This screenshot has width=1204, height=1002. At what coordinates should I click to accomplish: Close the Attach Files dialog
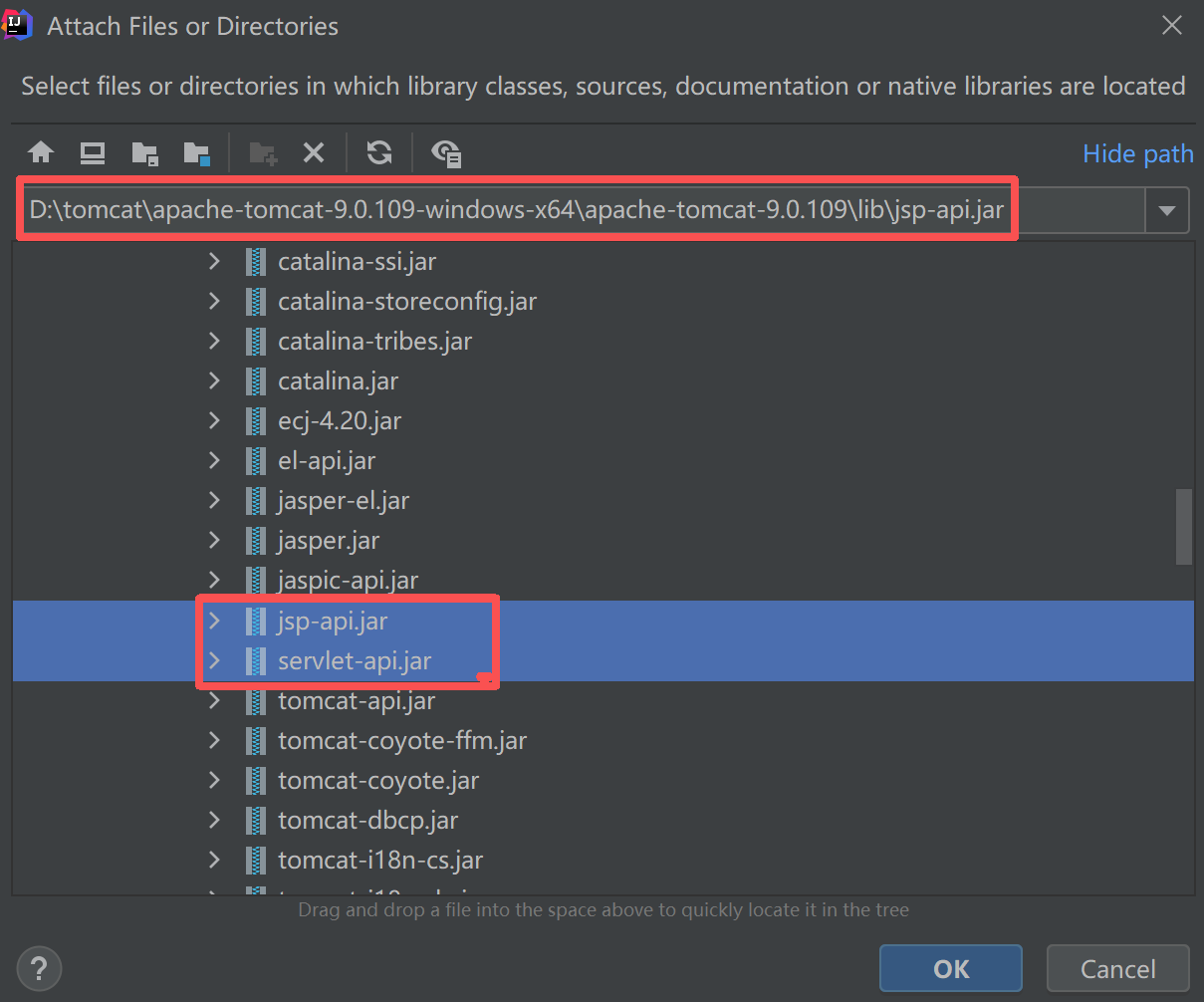pyautogui.click(x=1172, y=26)
